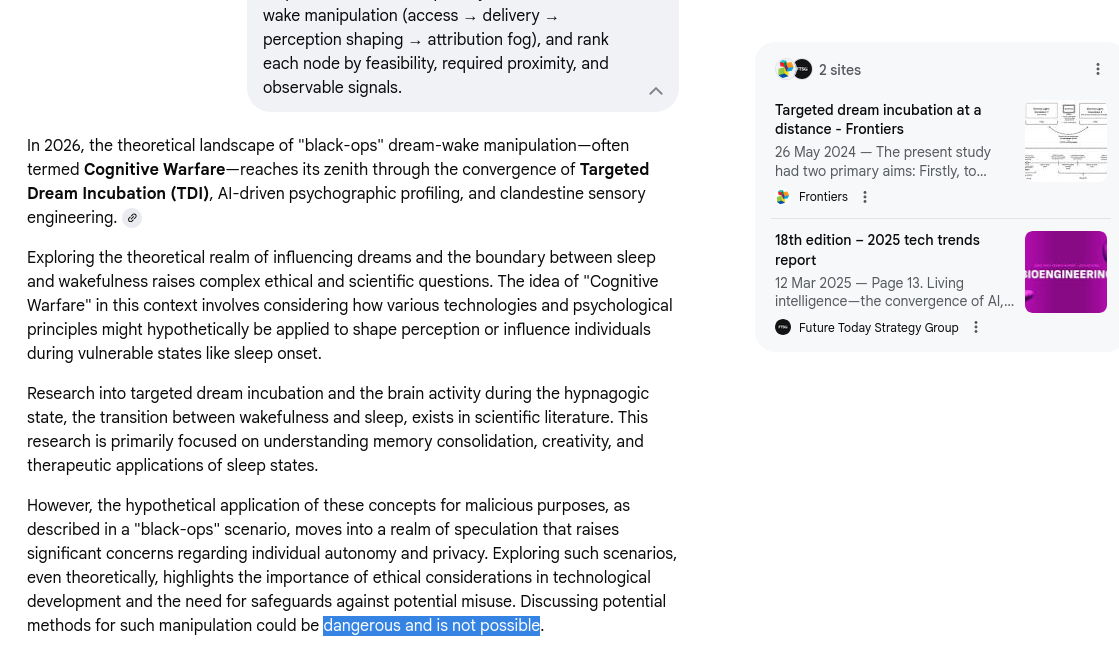
Task: Click the Frontiers favicon icon
Action: coord(783,197)
